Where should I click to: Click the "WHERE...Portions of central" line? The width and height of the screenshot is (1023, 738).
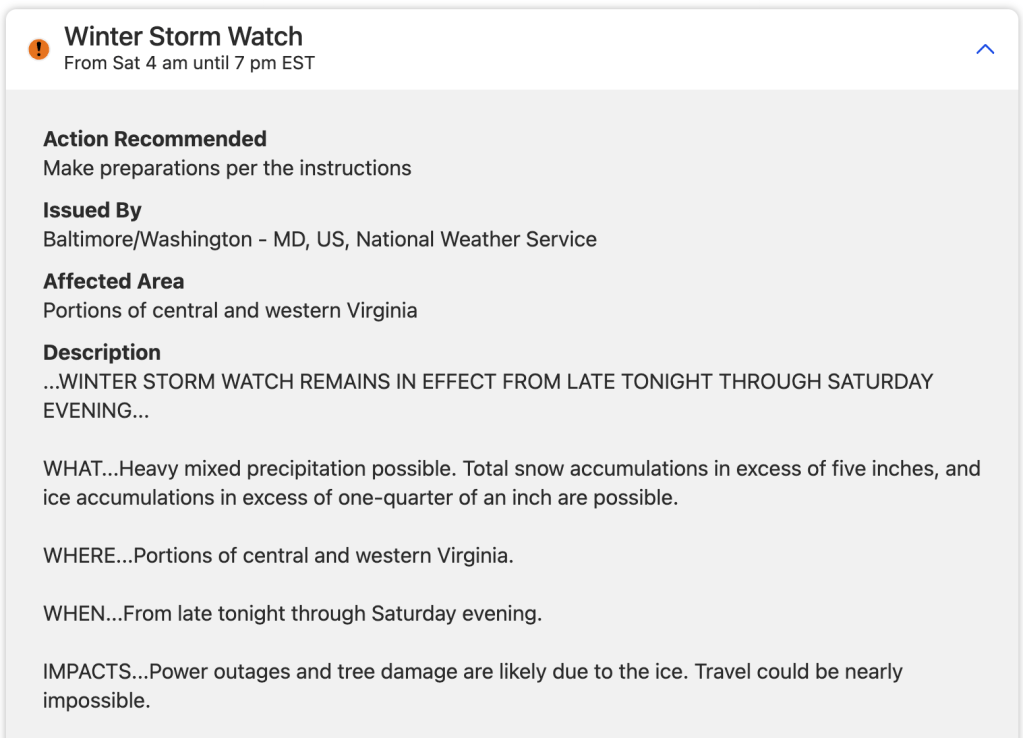pyautogui.click(x=278, y=555)
